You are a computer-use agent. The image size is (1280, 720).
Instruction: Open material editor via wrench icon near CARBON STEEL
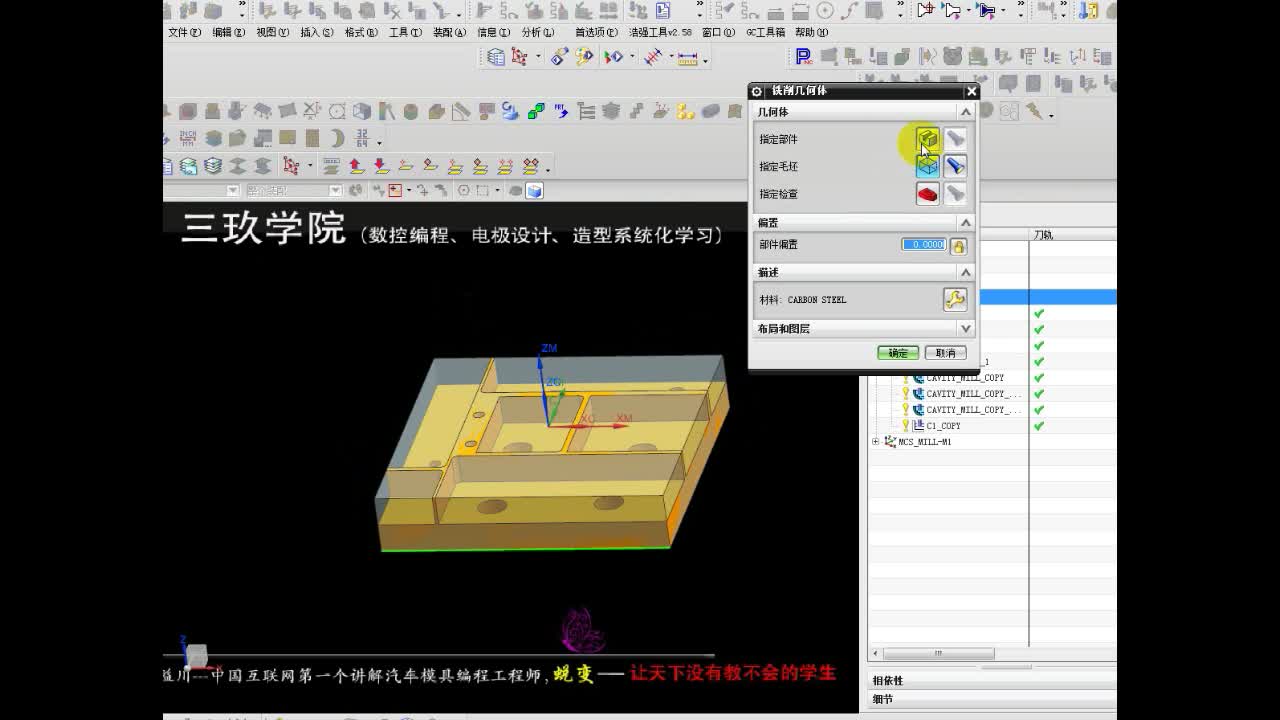[x=955, y=299]
